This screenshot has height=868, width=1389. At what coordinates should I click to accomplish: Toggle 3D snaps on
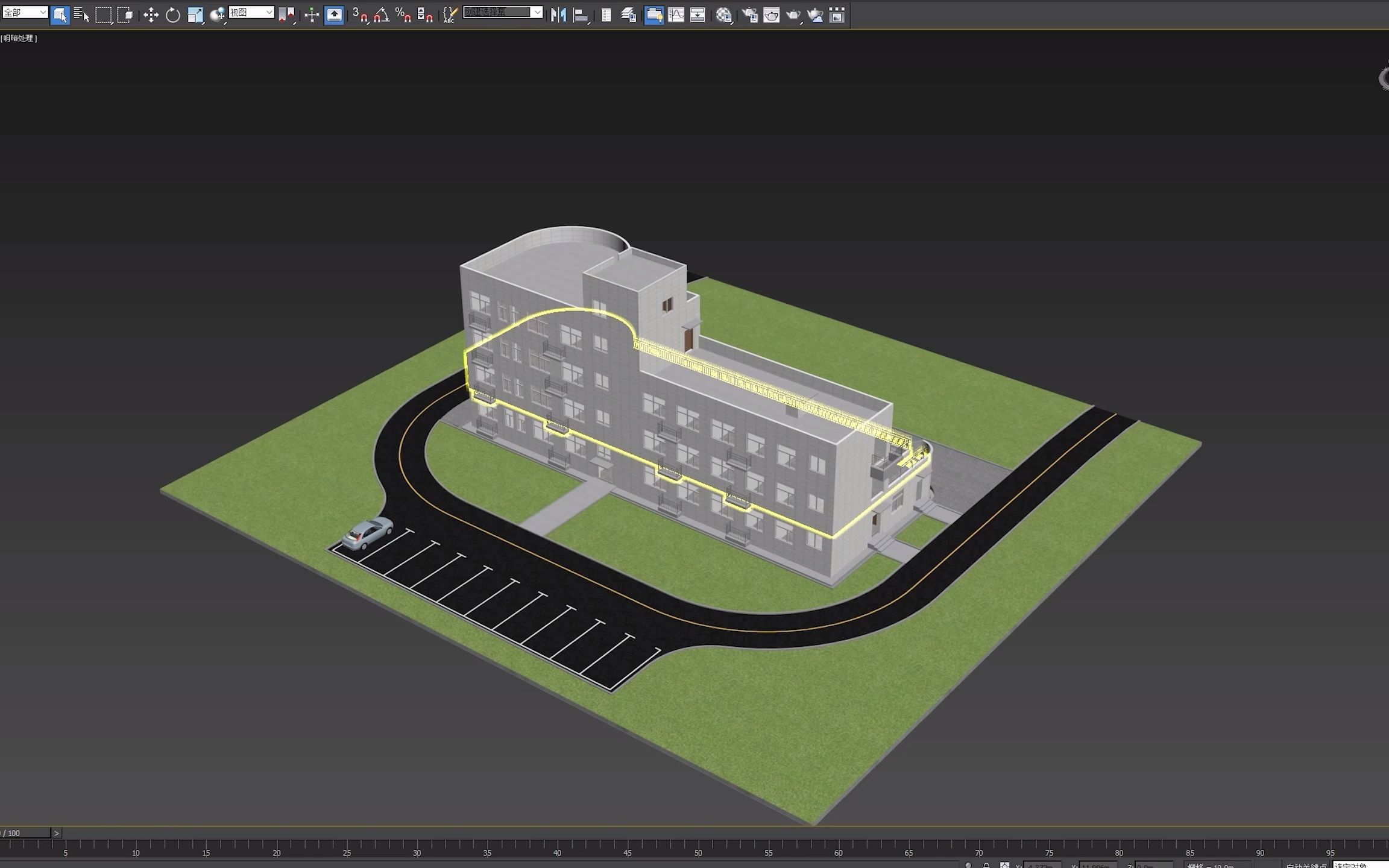point(360,15)
